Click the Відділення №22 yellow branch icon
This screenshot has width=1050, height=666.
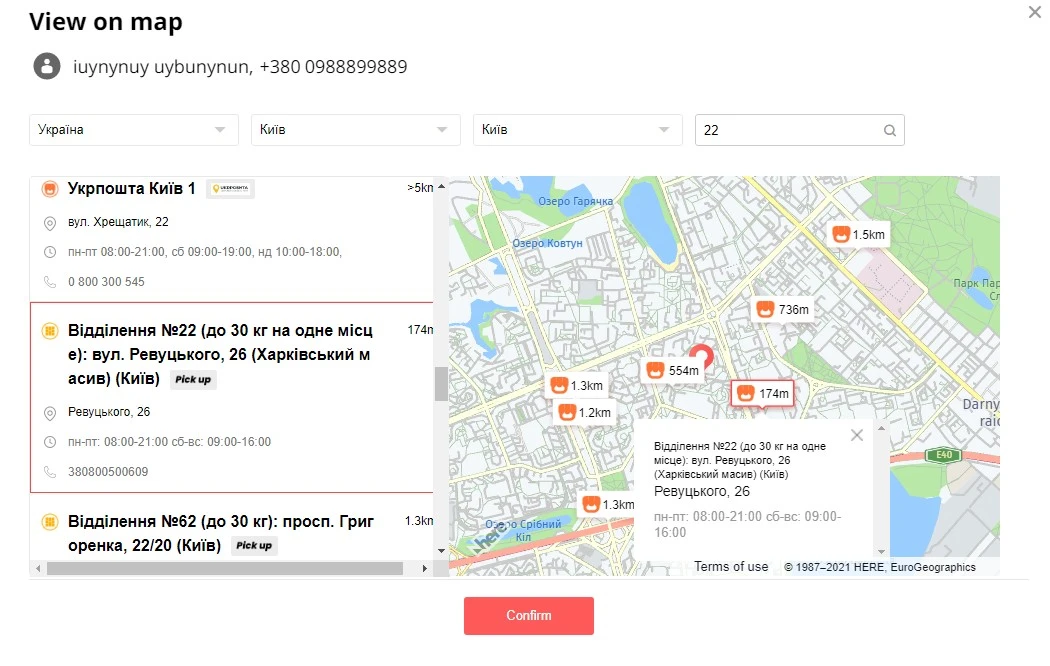click(50, 331)
